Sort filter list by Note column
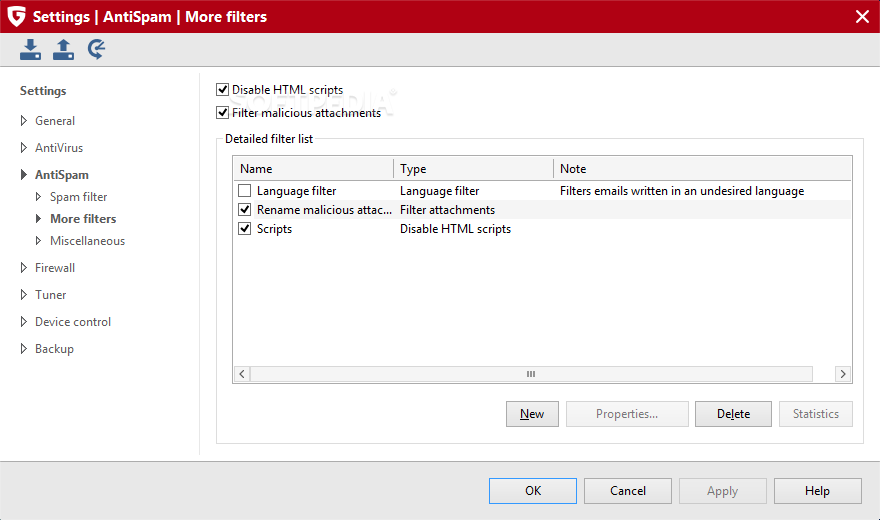Viewport: 880px width, 520px height. click(x=702, y=169)
